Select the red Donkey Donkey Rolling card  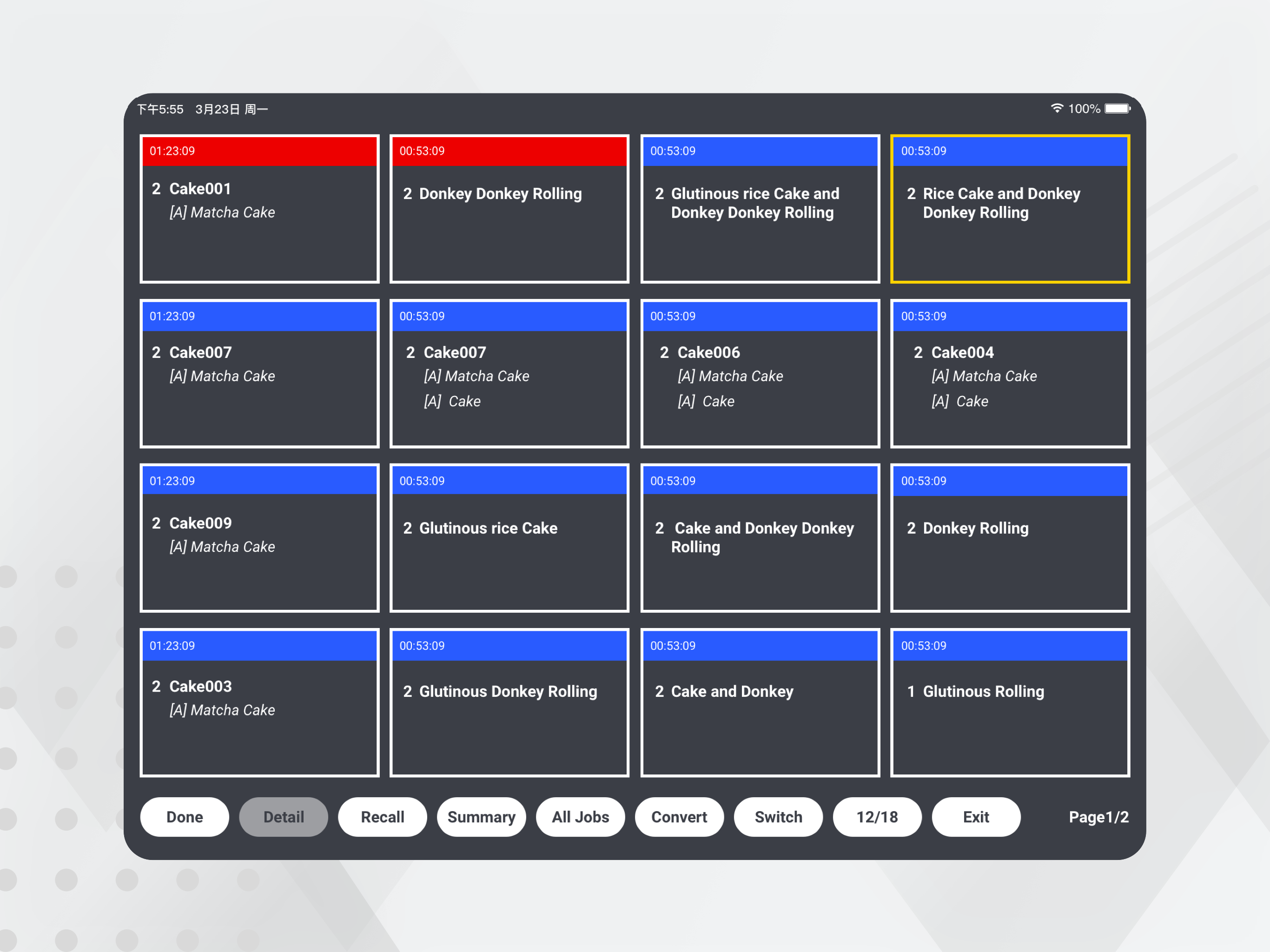click(x=509, y=209)
